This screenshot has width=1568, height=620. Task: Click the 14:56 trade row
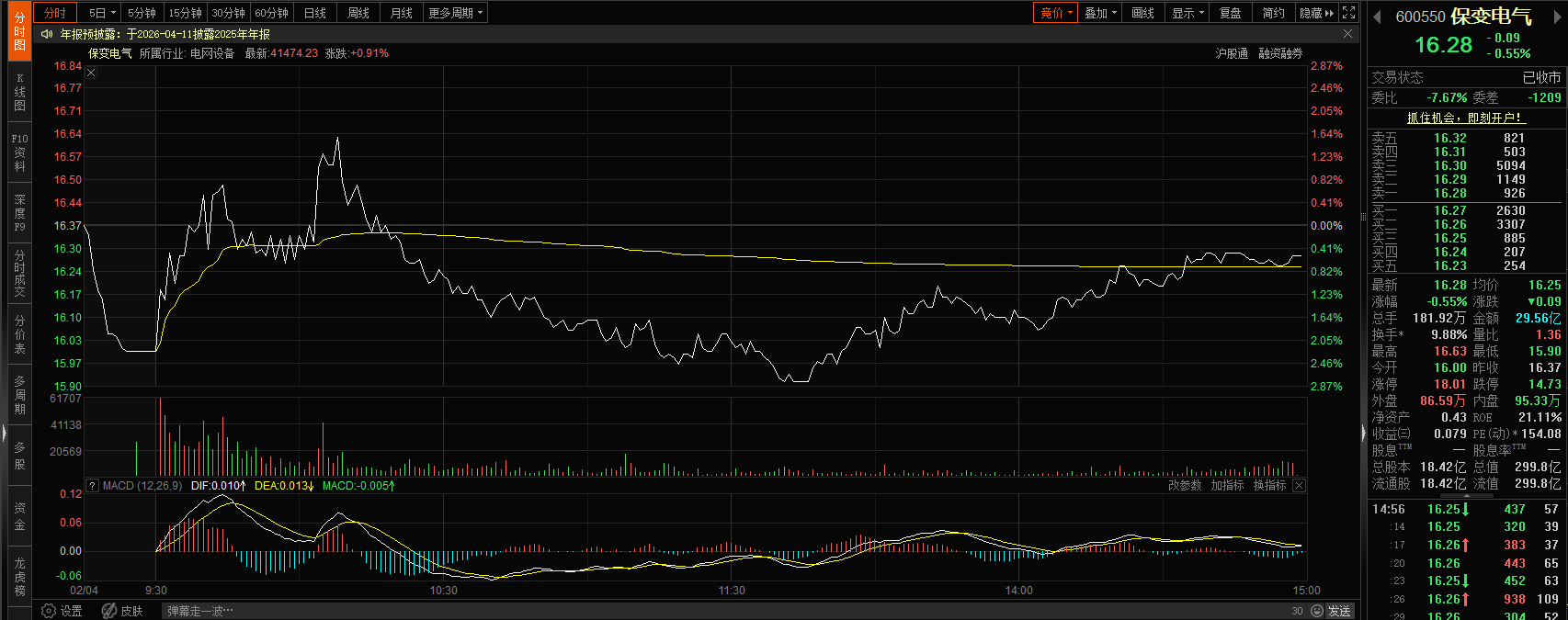click(1466, 509)
